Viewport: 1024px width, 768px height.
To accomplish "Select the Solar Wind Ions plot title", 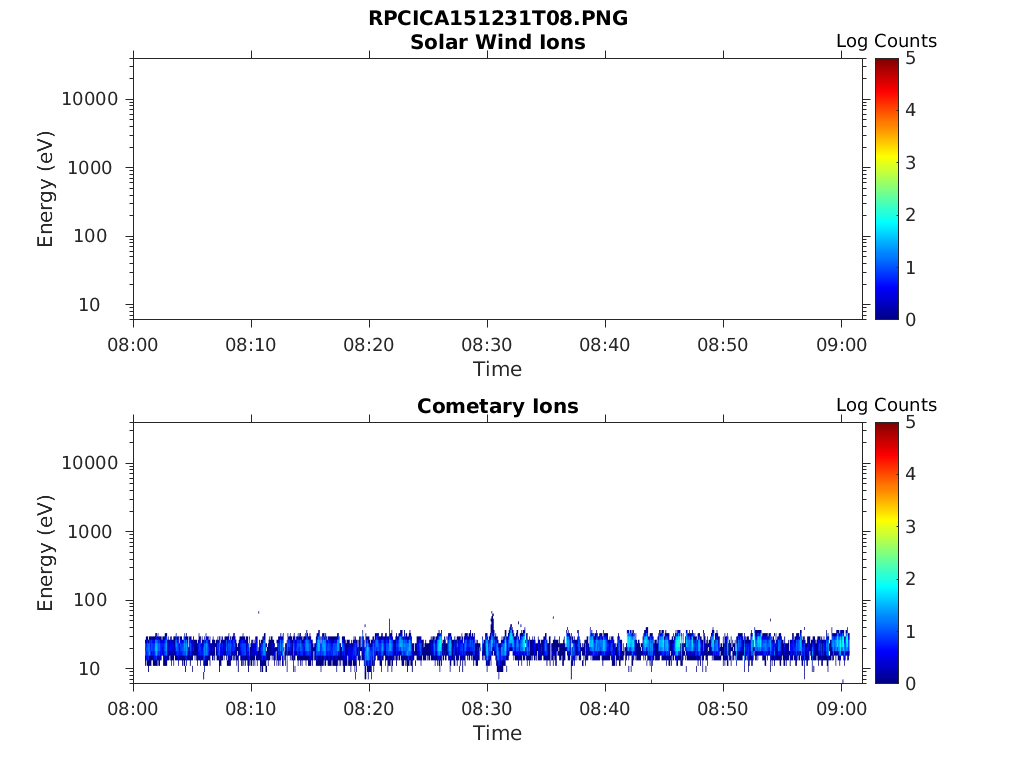I will pyautogui.click(x=498, y=42).
